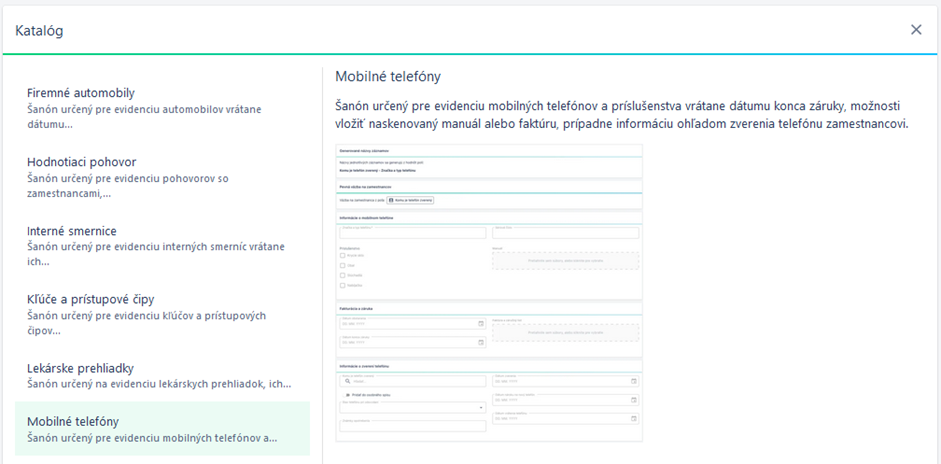Image resolution: width=941 pixels, height=464 pixels.
Task: Click the highlighted Mobilné telefóny list entry
Action: [162, 429]
